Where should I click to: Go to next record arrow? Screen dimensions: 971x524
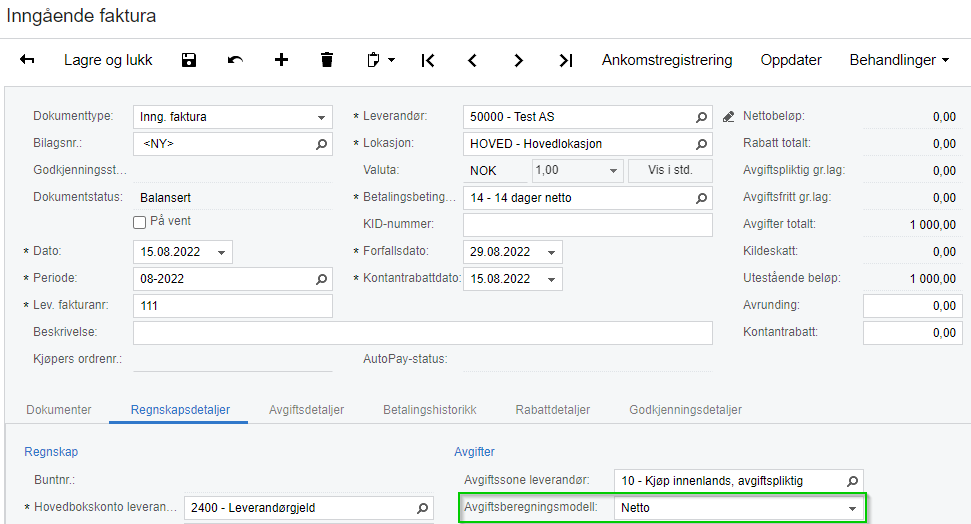(519, 60)
